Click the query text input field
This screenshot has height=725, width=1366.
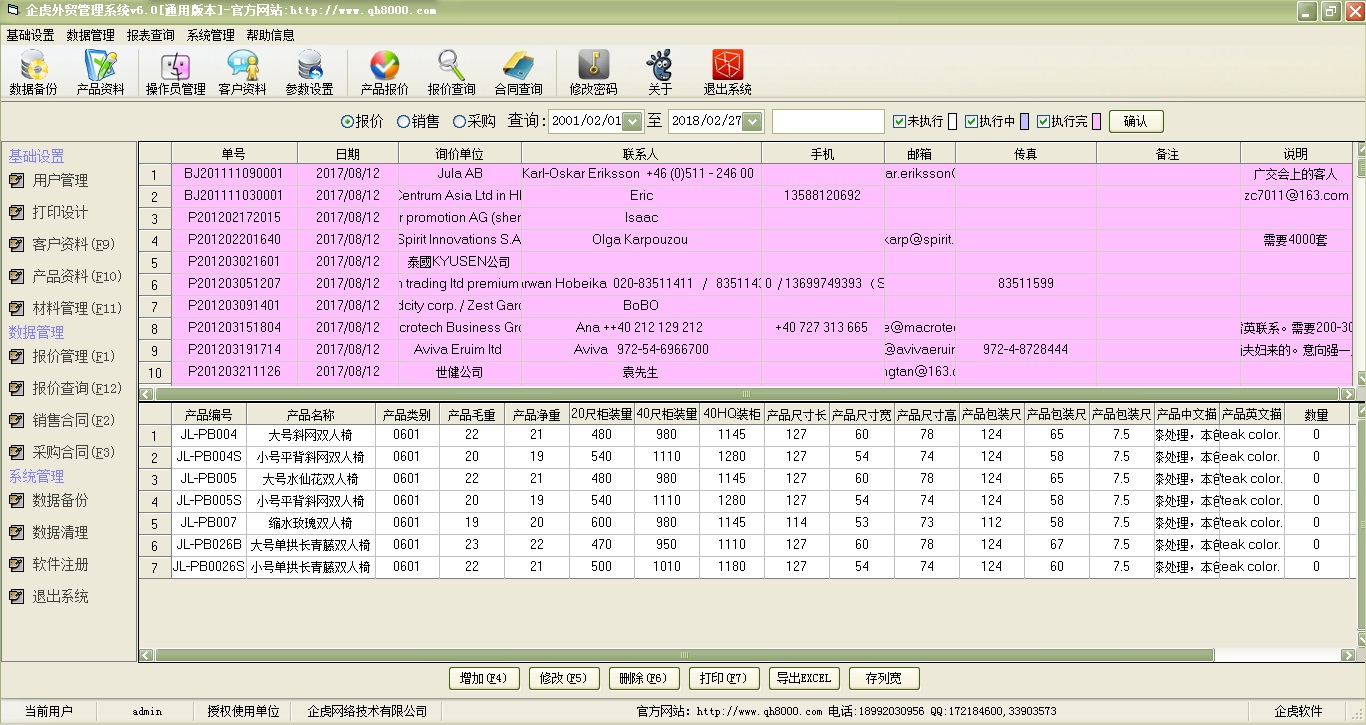tap(828, 122)
